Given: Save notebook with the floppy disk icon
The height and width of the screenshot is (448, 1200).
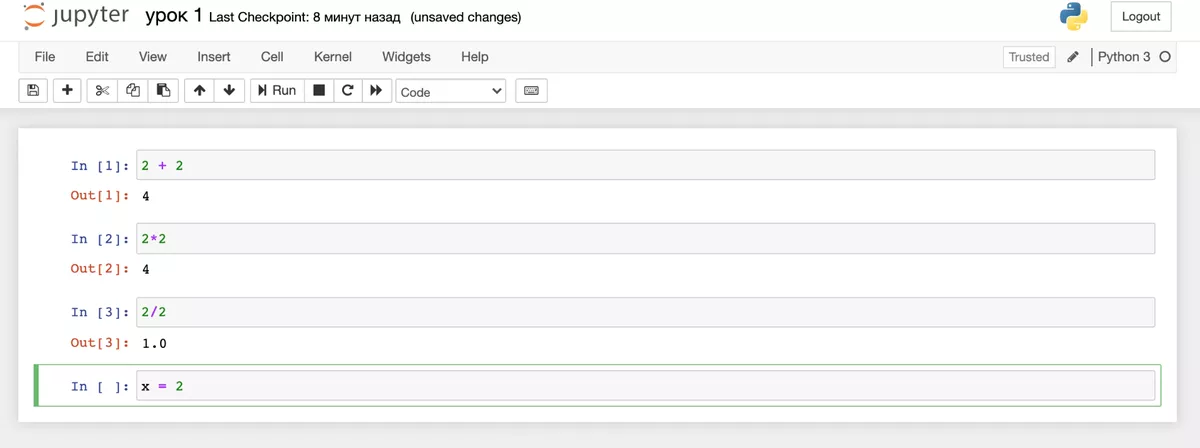Looking at the screenshot, I should pyautogui.click(x=33, y=91).
